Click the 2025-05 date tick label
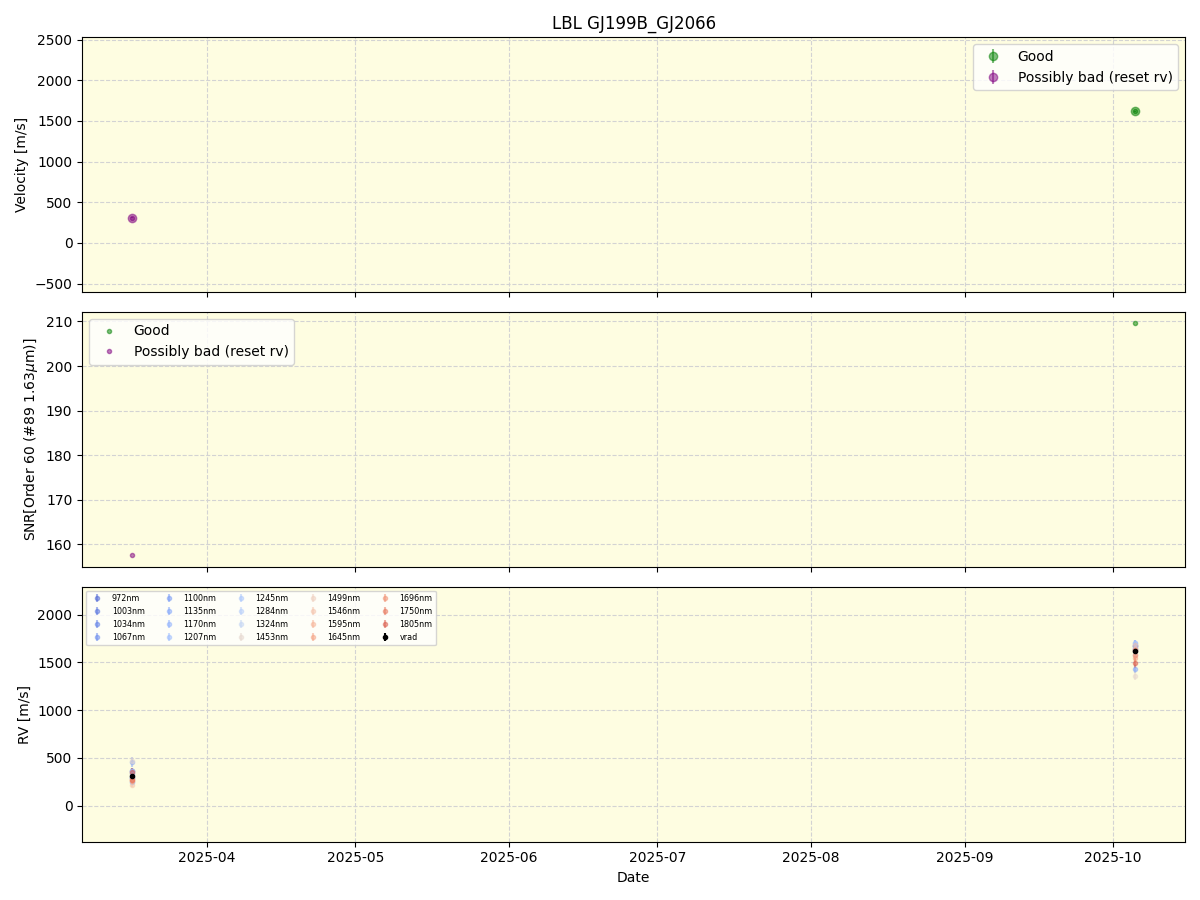 (355, 857)
